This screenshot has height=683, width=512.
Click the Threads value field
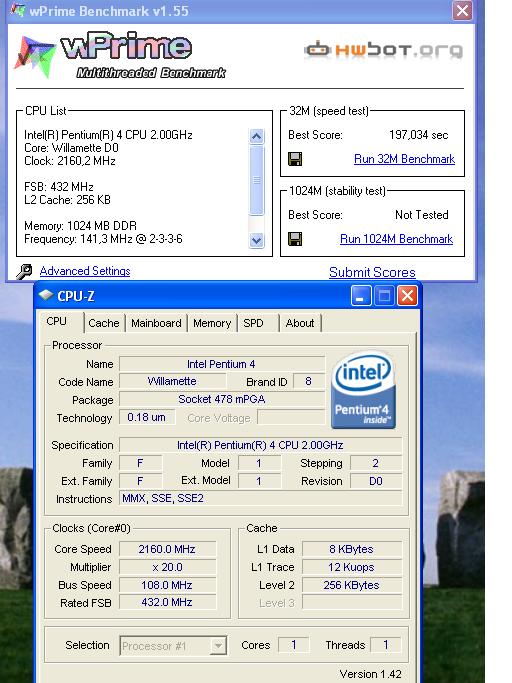386,645
